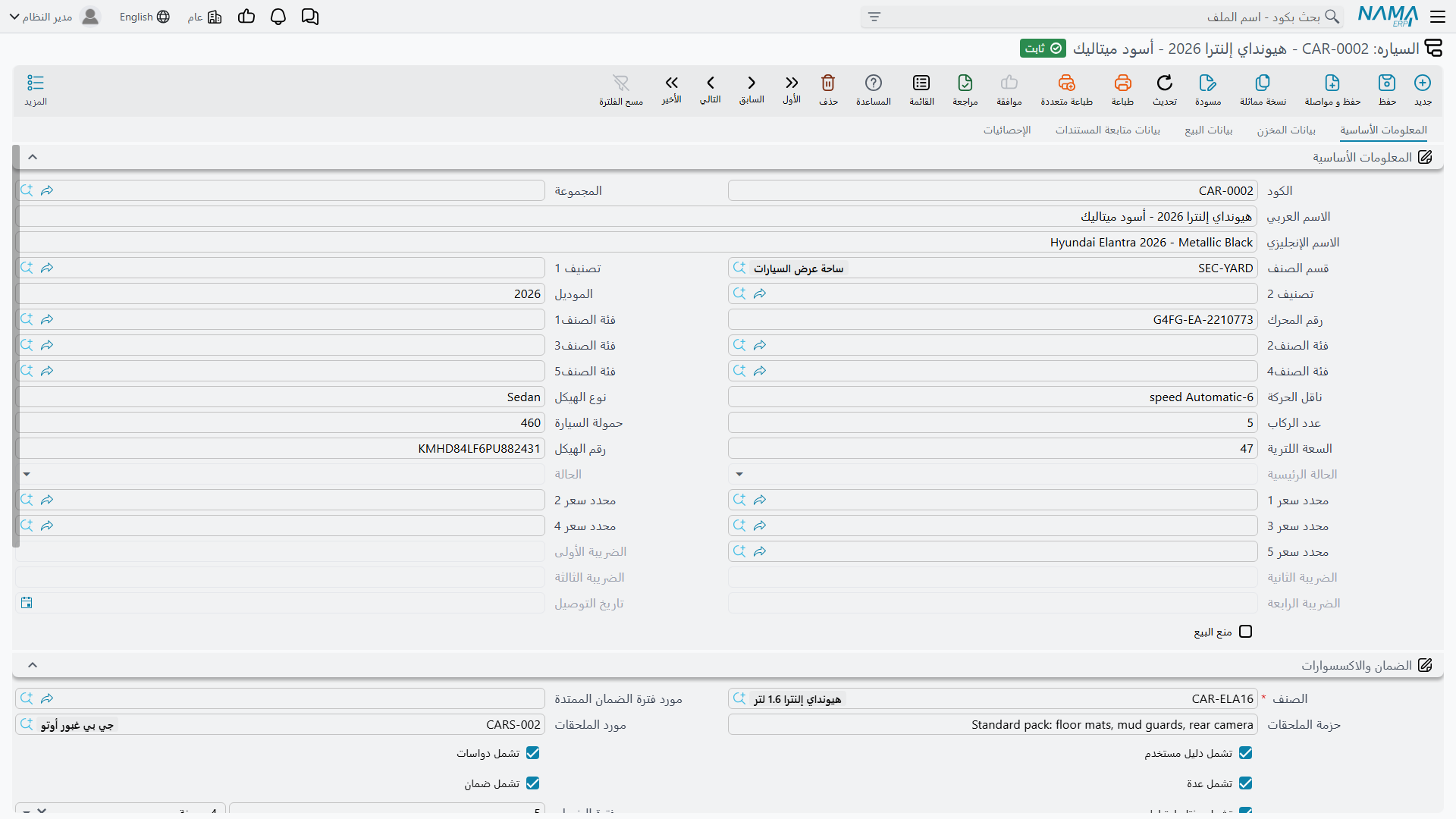The width and height of the screenshot is (1456, 819).
Task: Open the chat messages icon
Action: tap(310, 17)
